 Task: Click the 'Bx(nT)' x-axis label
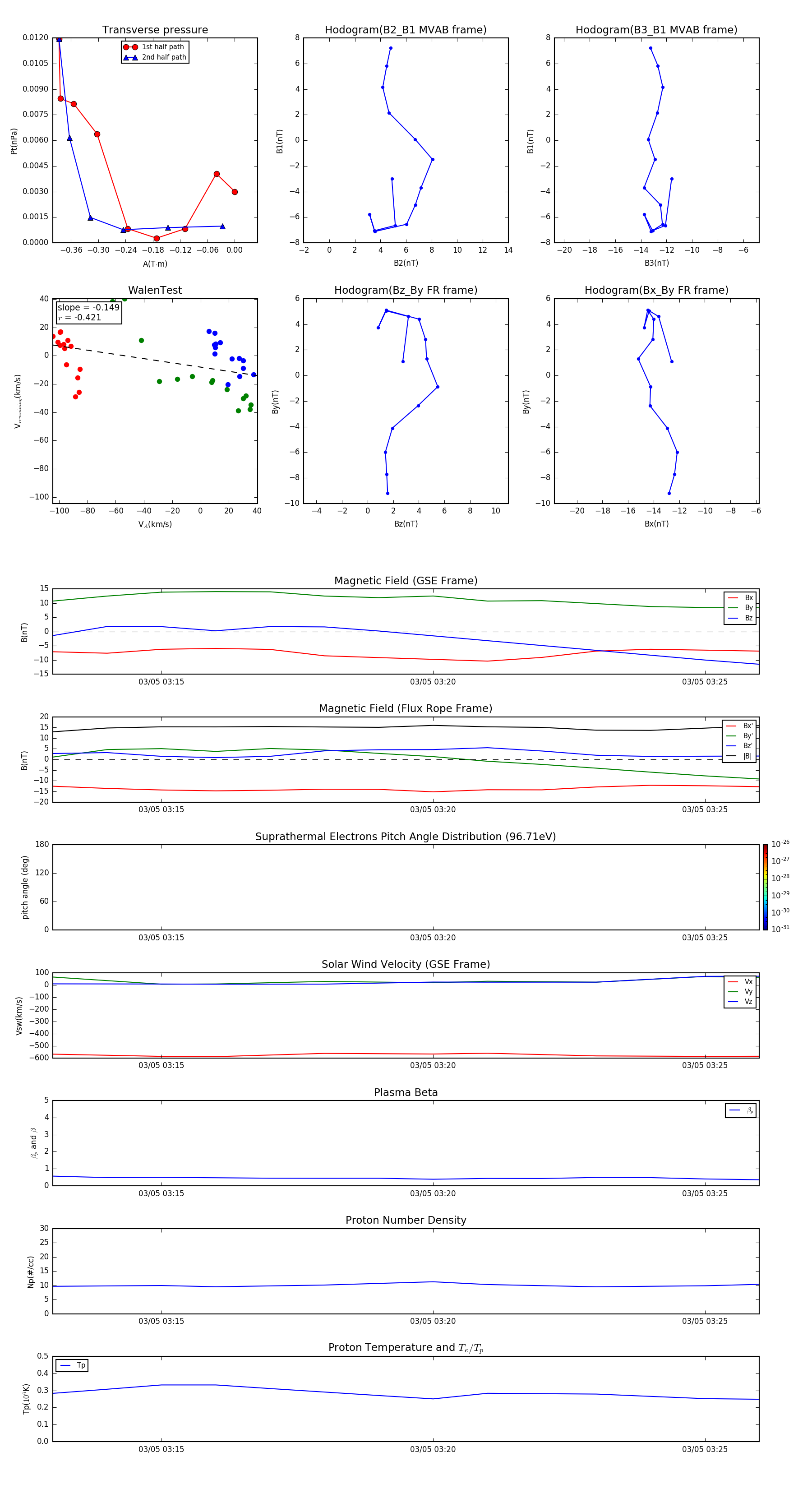pos(656,524)
